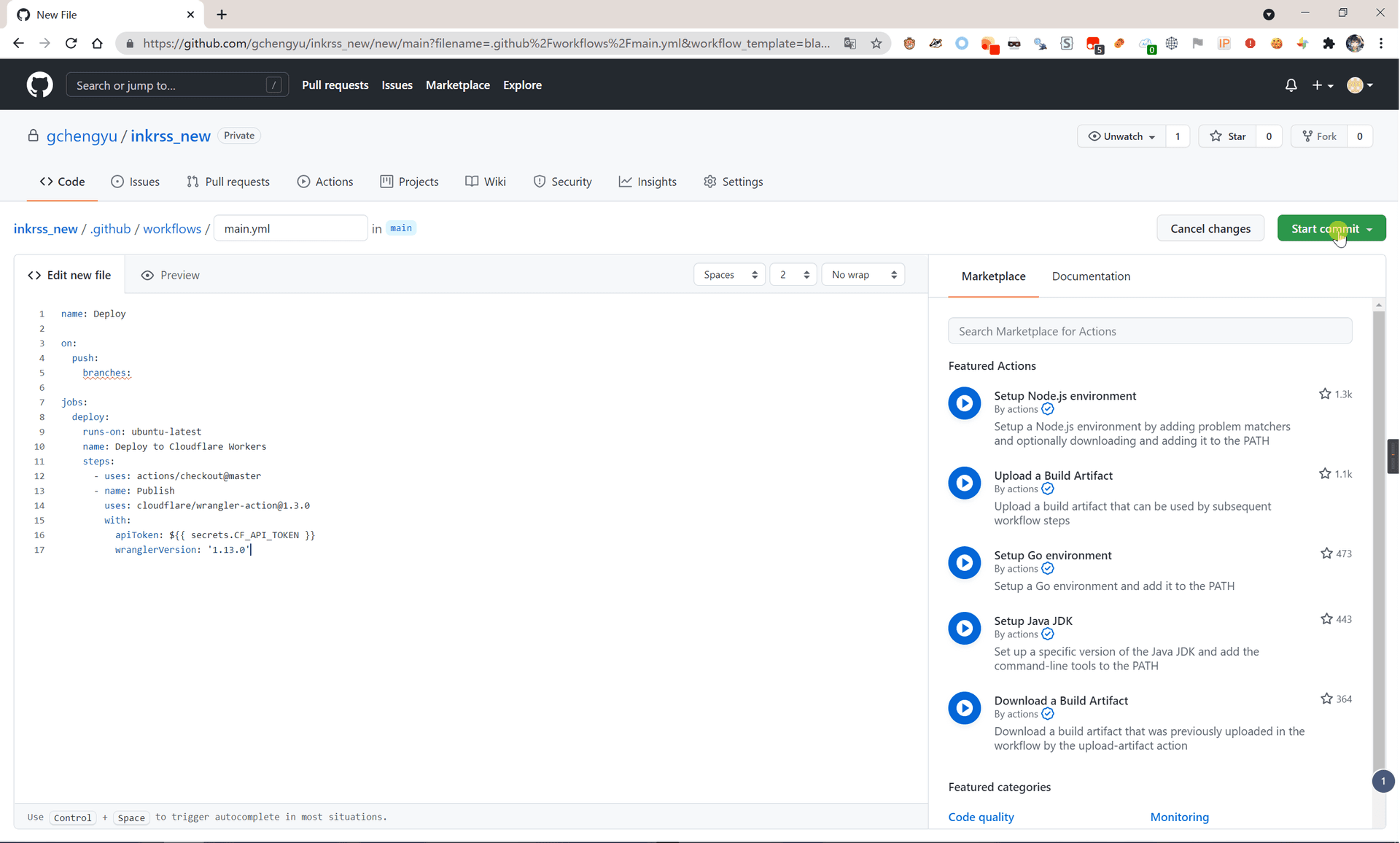Star the Download a Build Artifact action
1400x843 pixels.
point(1326,699)
